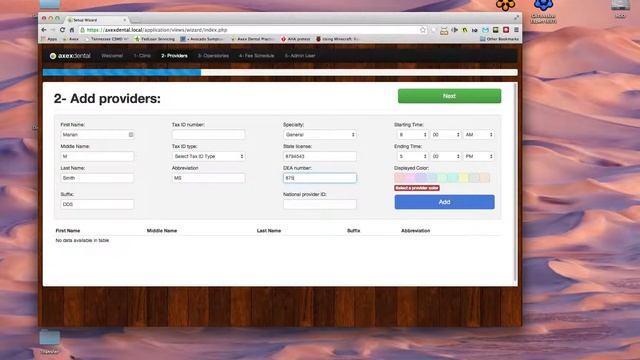Click the blue envelope mail extension icon
Screen dimensions: 640x360
485,30
